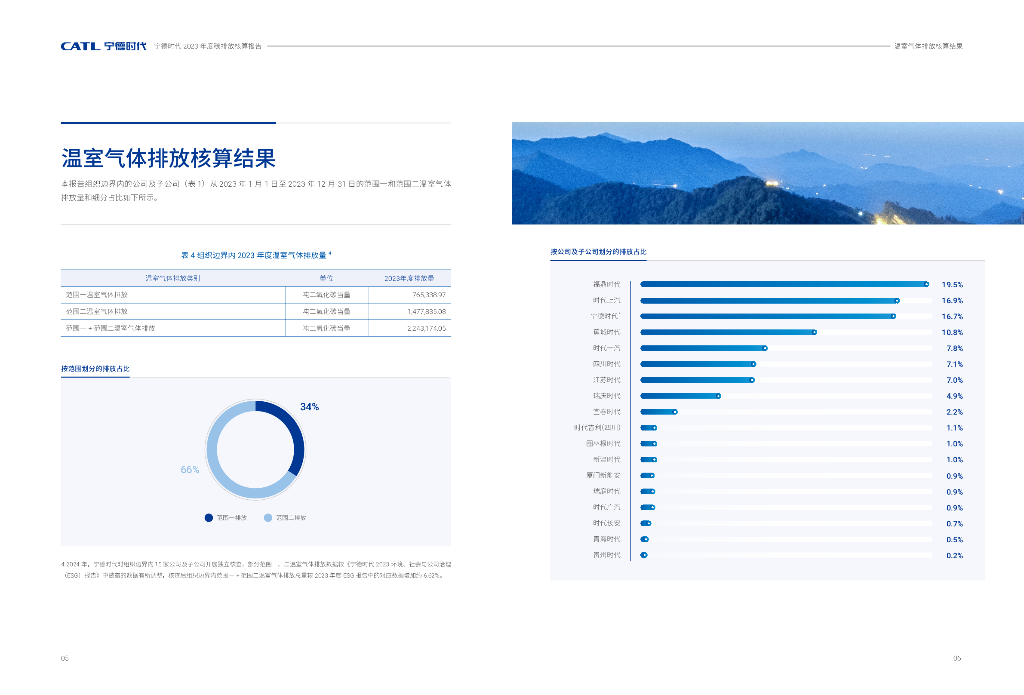Click the 1,477,835.08 table value
Screen dimensions: 1024x695
click(x=421, y=311)
